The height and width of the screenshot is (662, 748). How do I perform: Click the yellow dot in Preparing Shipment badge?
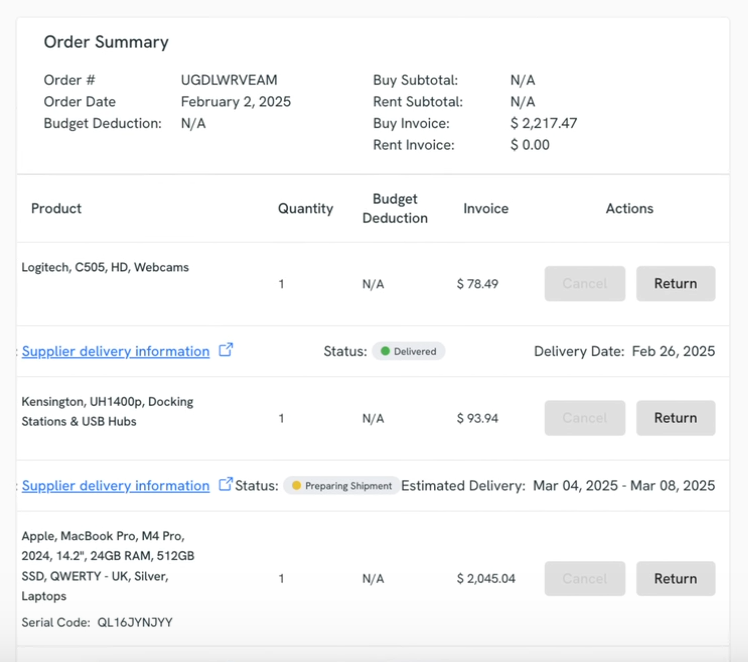pos(296,486)
